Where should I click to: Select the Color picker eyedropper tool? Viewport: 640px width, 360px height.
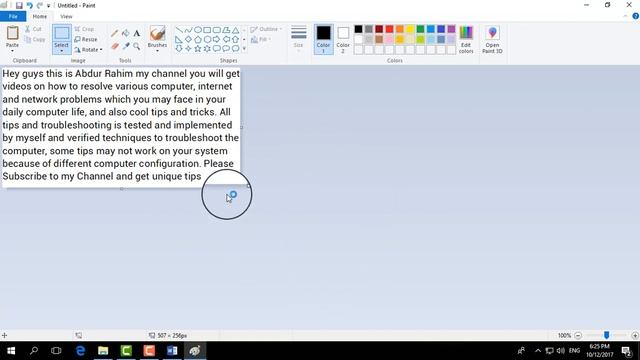pos(126,47)
